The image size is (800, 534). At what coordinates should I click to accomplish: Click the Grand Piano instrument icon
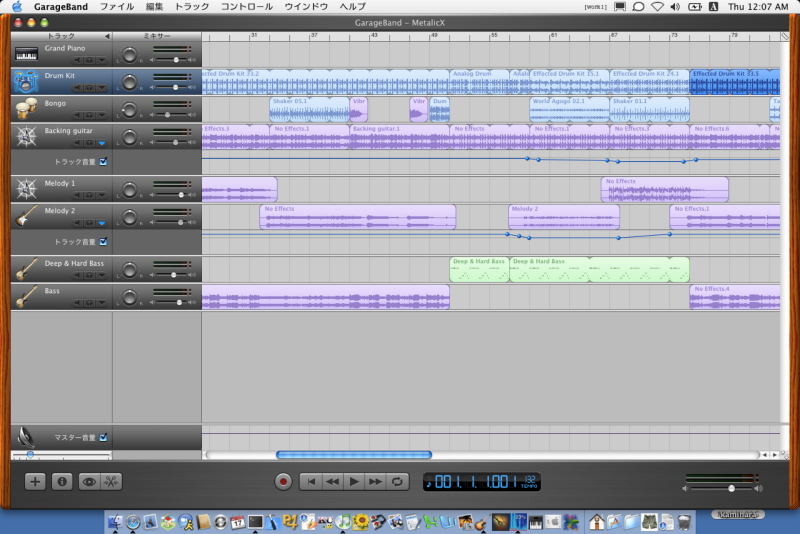[27, 54]
